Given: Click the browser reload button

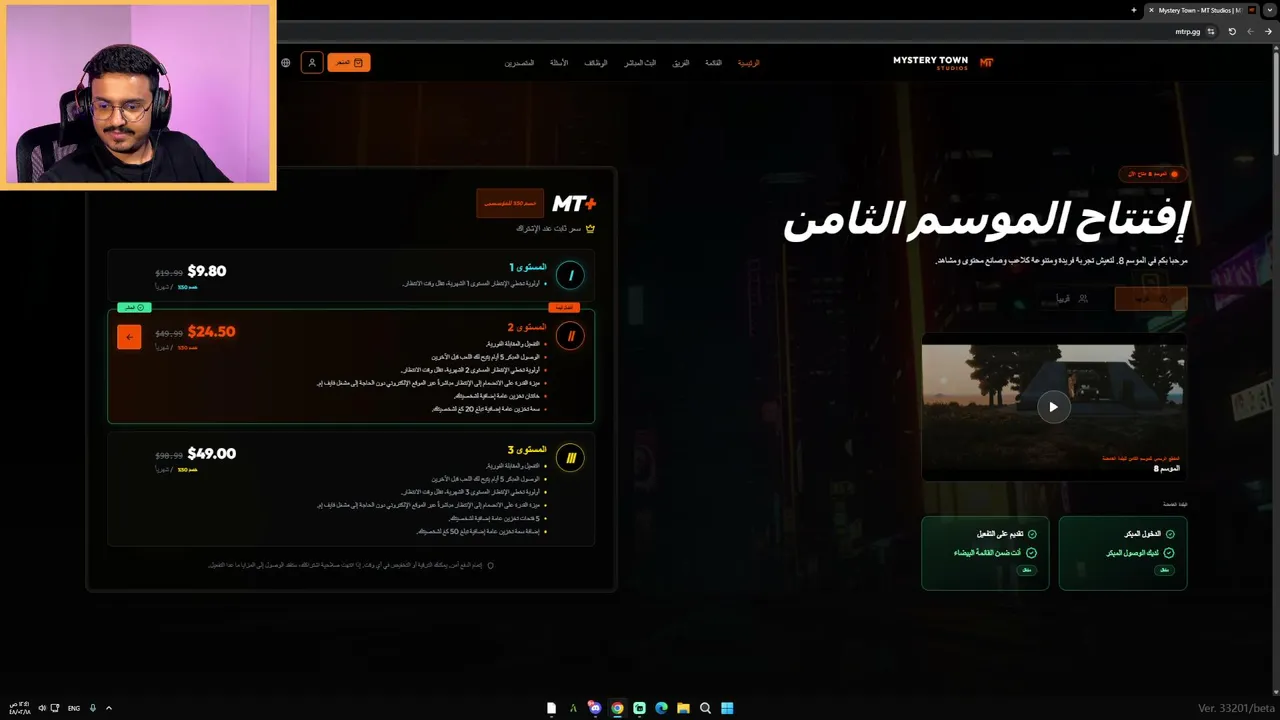Looking at the screenshot, I should point(1232,31).
